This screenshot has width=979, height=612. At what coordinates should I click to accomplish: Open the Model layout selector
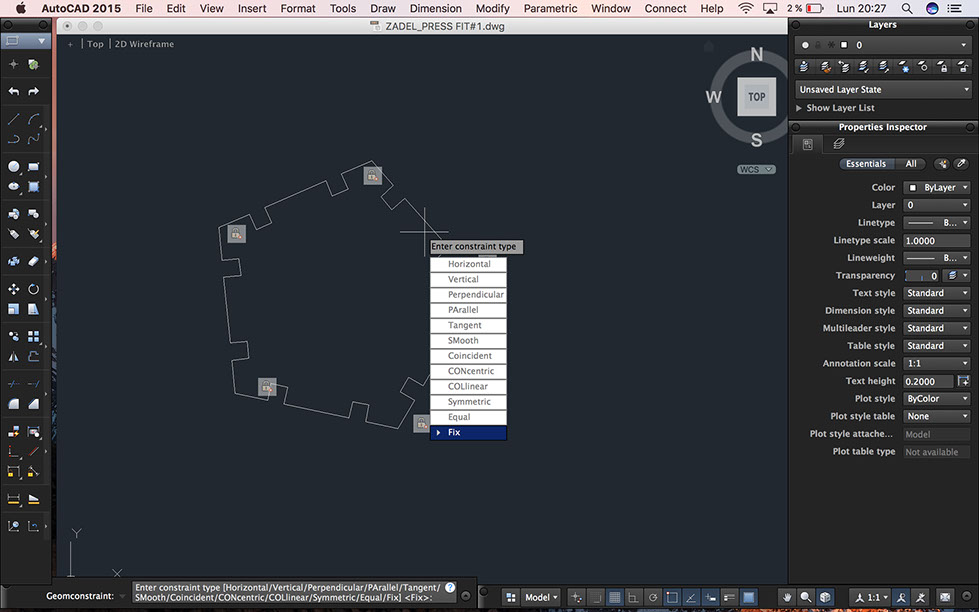pyautogui.click(x=542, y=597)
